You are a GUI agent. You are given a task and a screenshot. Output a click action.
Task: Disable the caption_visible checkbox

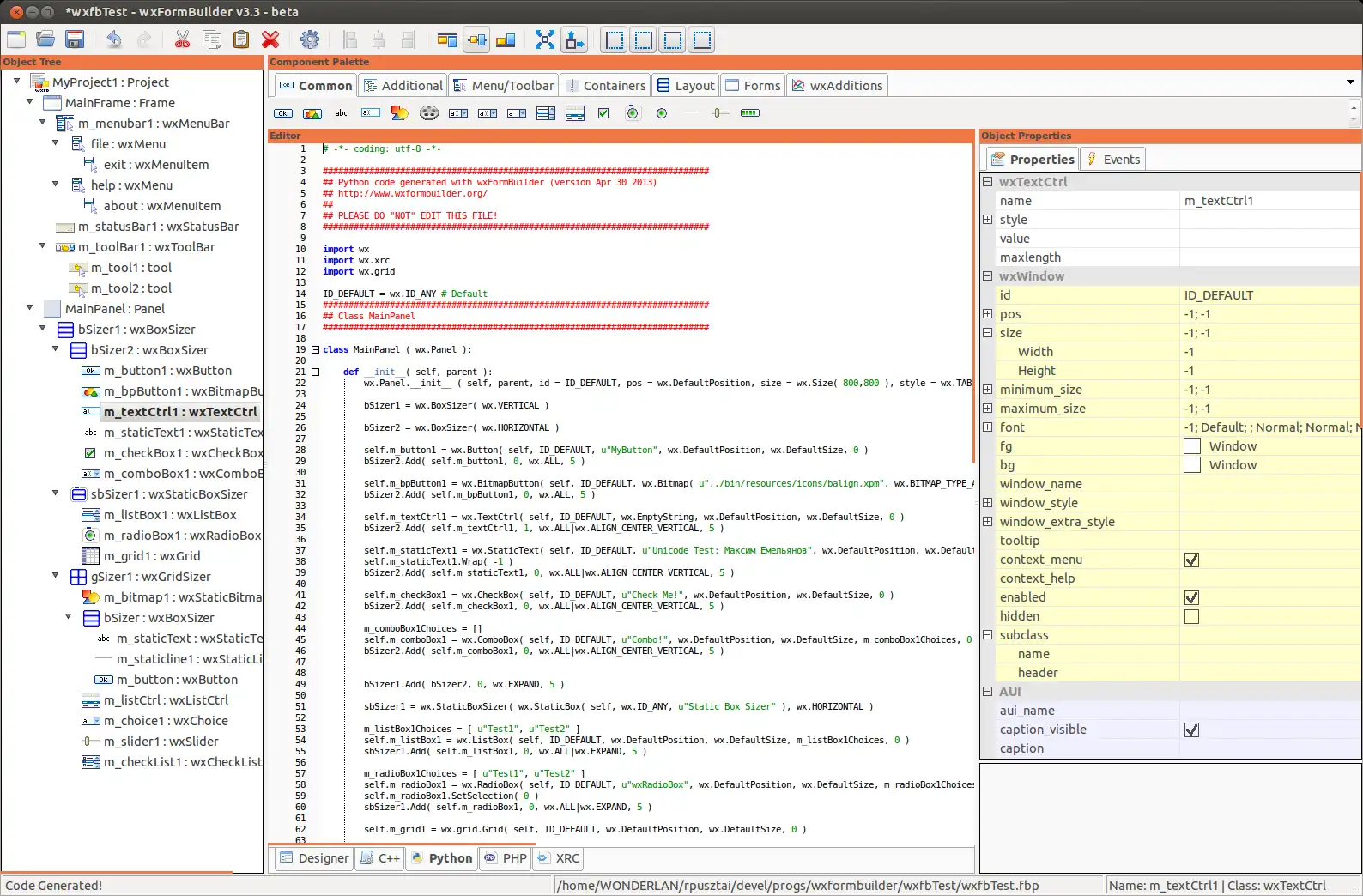(x=1191, y=730)
